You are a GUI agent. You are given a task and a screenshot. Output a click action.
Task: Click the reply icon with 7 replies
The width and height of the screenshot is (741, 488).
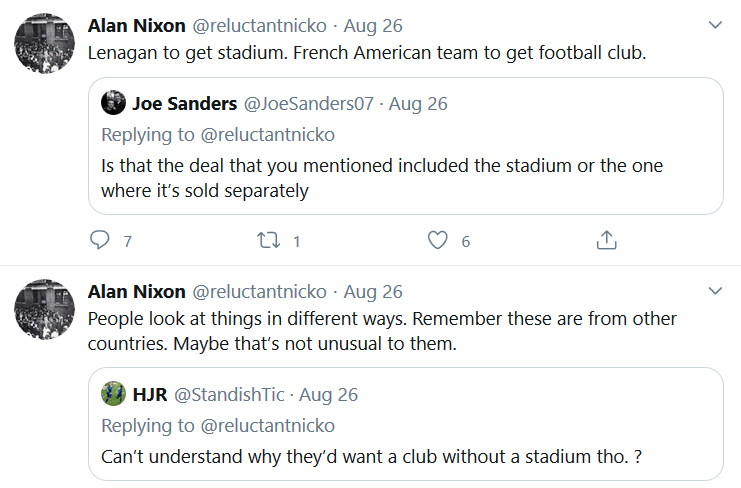[x=100, y=241]
